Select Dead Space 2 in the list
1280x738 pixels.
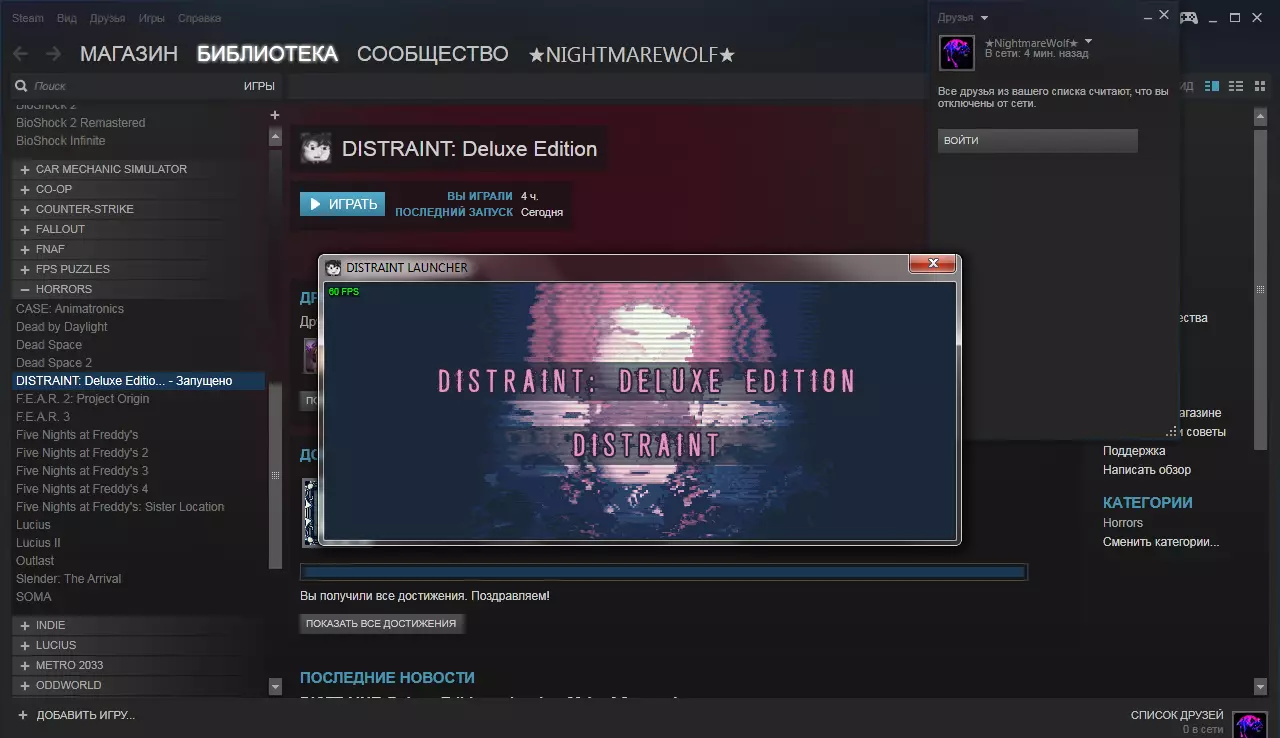pyautogui.click(x=54, y=363)
